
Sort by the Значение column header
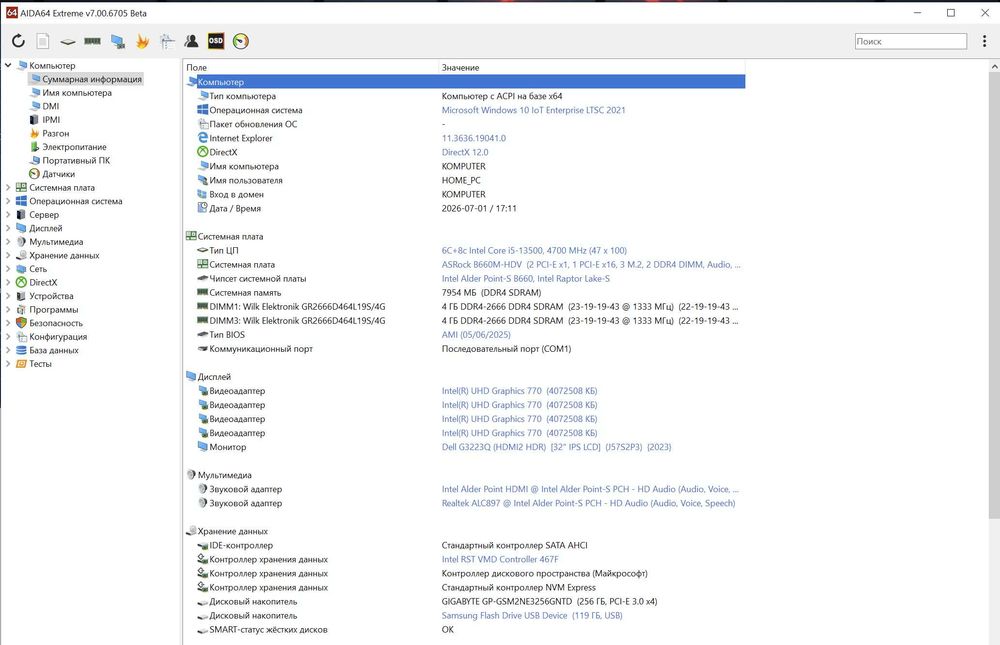(592, 67)
